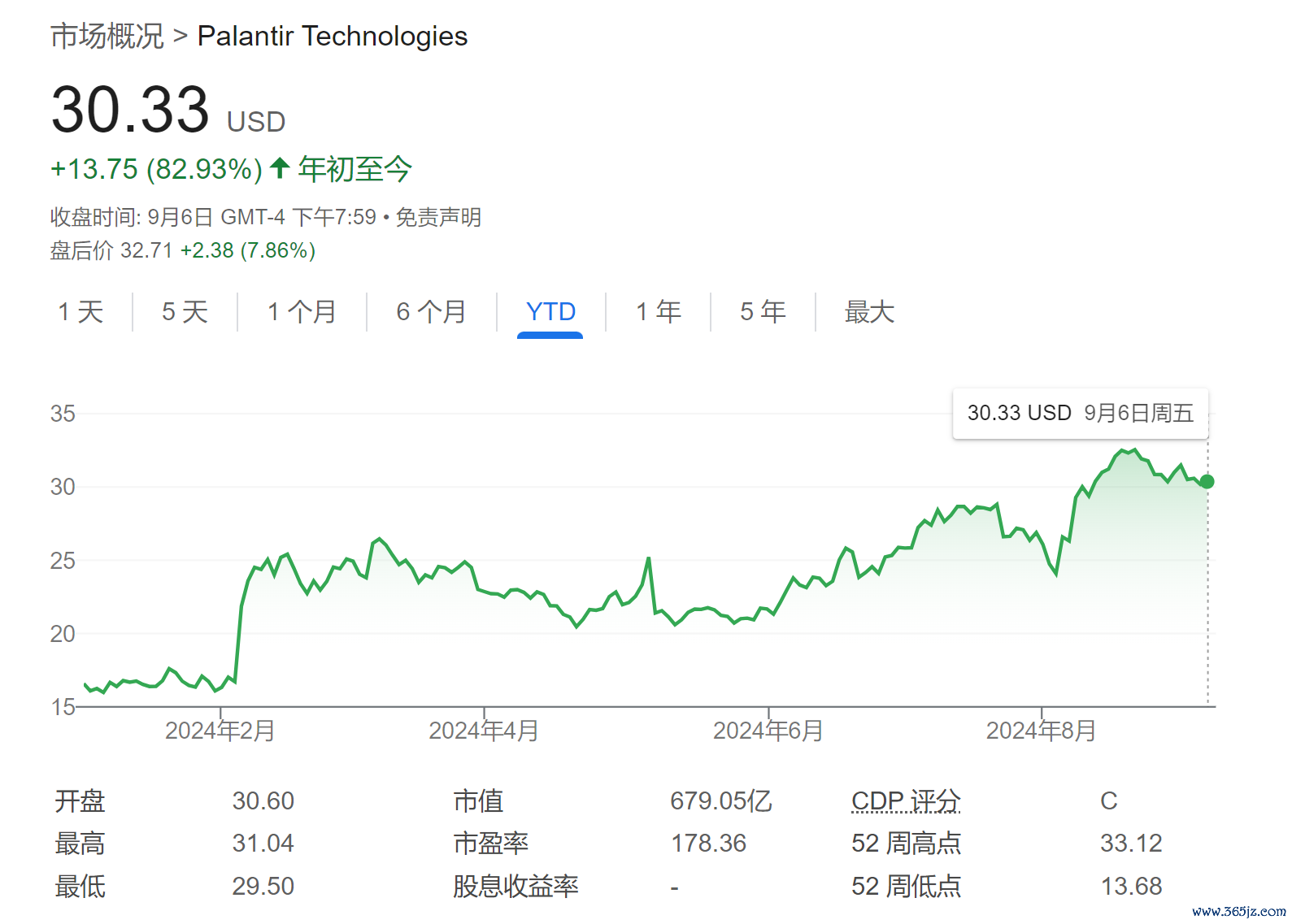
Task: Click the Palantir Technologies breadcrumb title
Action: coord(332,37)
